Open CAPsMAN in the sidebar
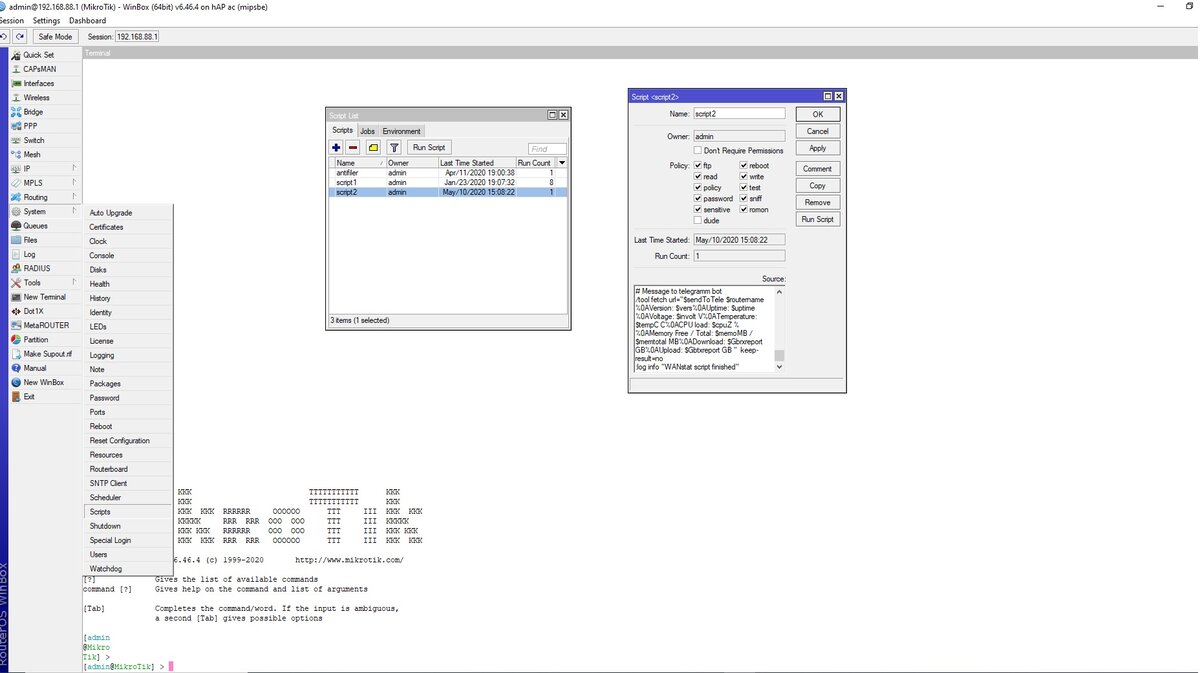 [x=39, y=69]
